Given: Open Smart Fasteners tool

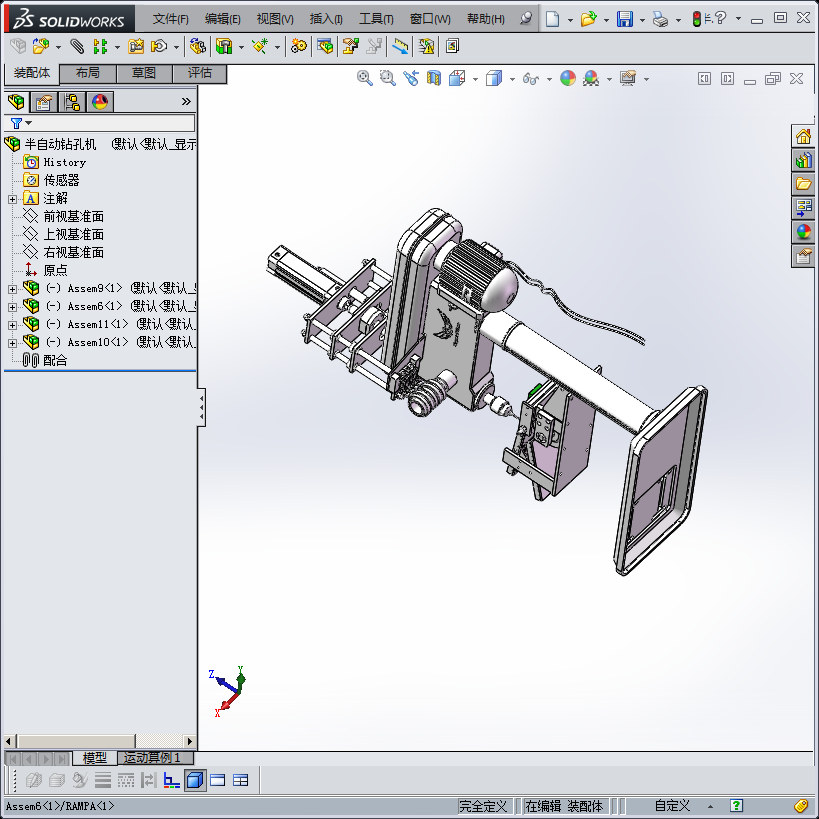Looking at the screenshot, I should click(136, 46).
